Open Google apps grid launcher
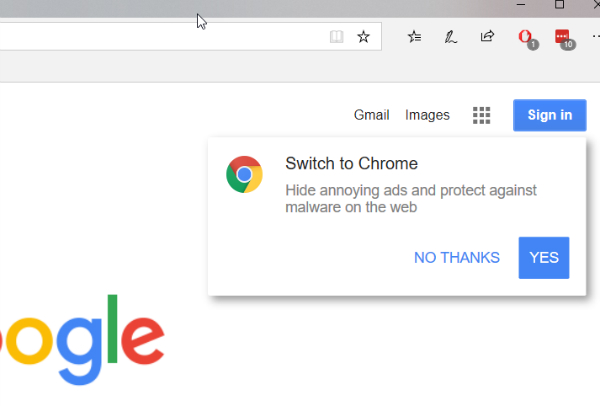 [481, 115]
